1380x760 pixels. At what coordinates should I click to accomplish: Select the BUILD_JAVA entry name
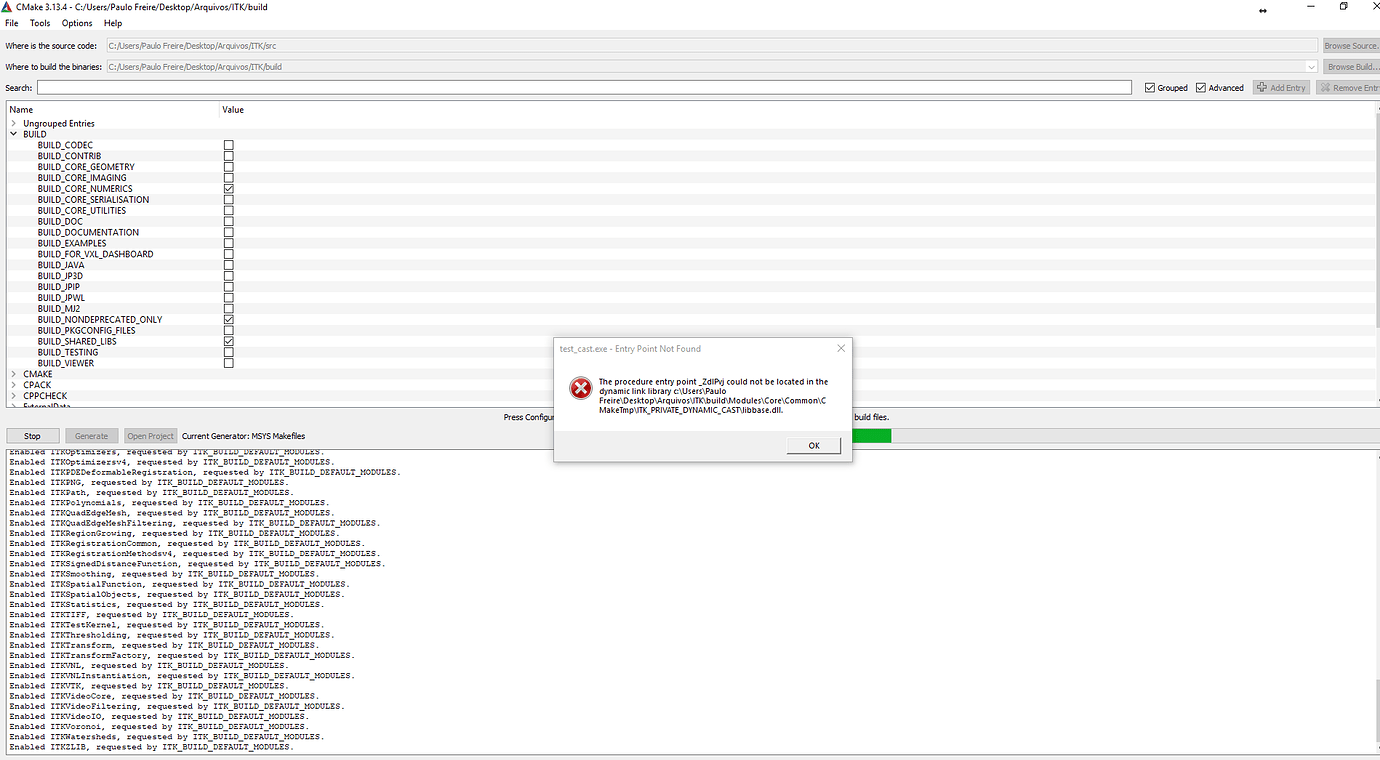[x=61, y=265]
